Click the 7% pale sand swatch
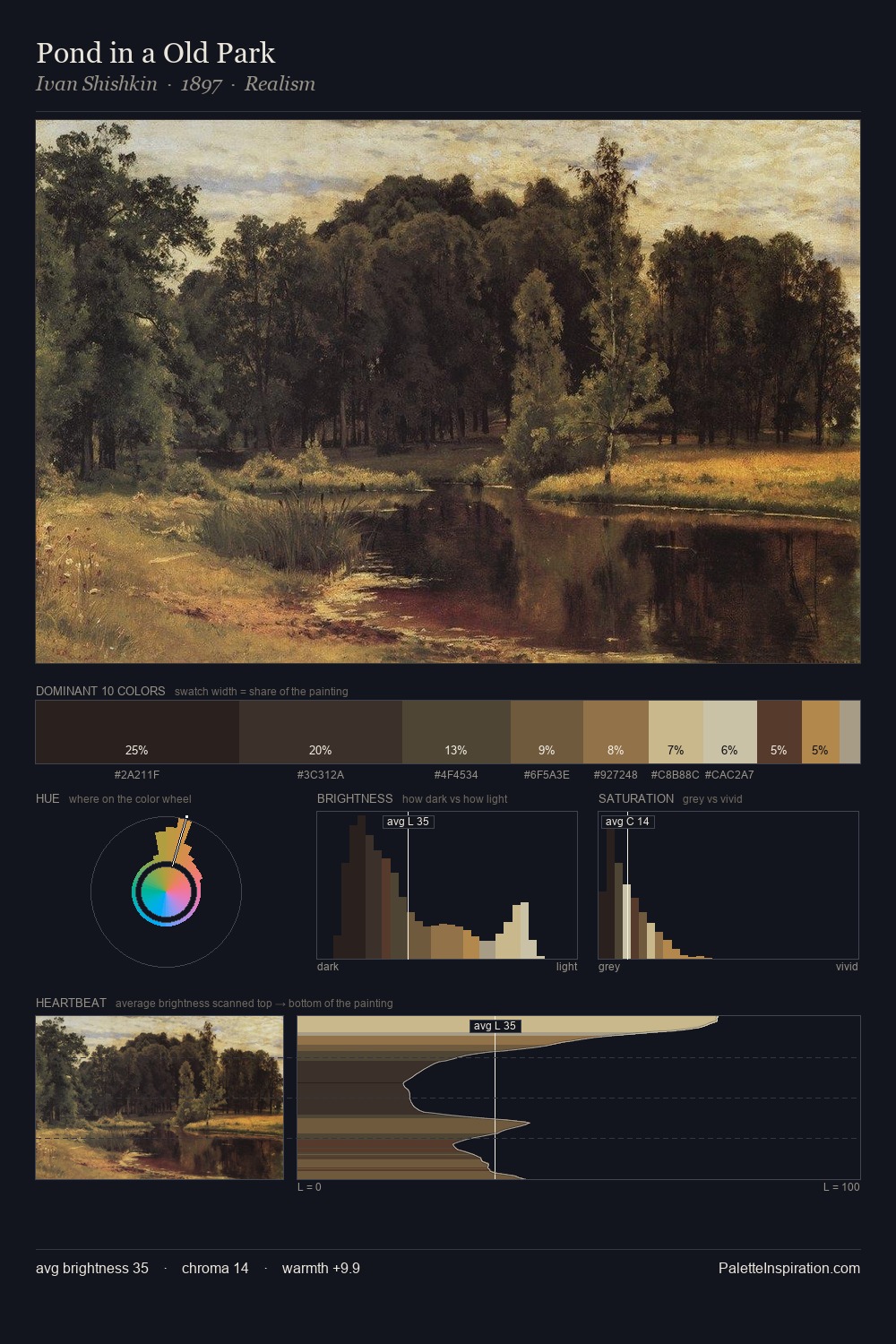Image resolution: width=896 pixels, height=1344 pixels. (x=676, y=732)
